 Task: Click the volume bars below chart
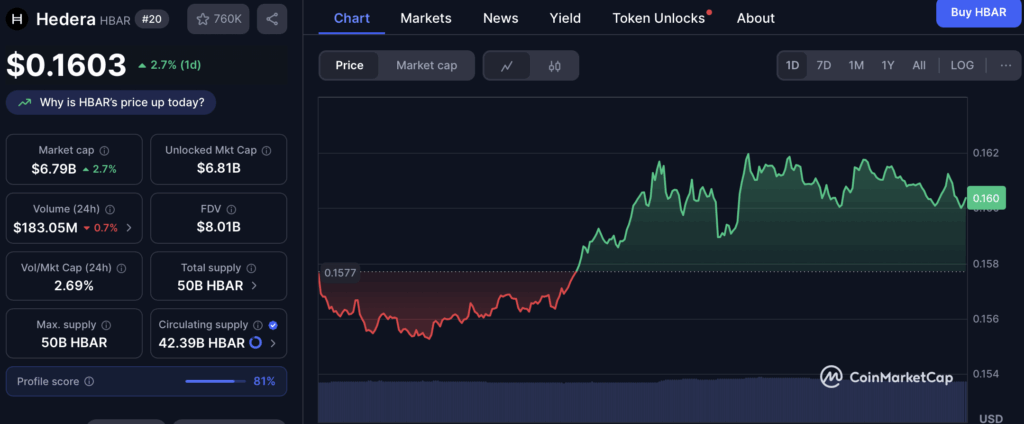tap(643, 400)
